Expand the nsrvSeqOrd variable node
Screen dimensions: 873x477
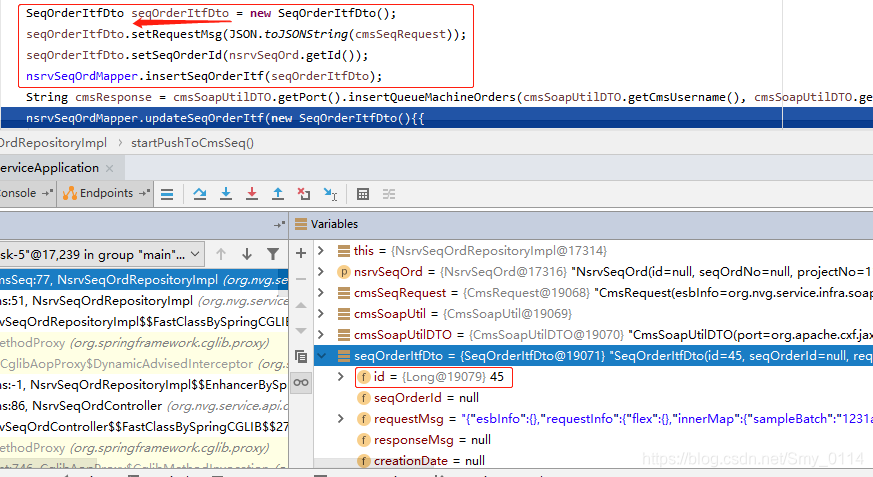[321, 272]
